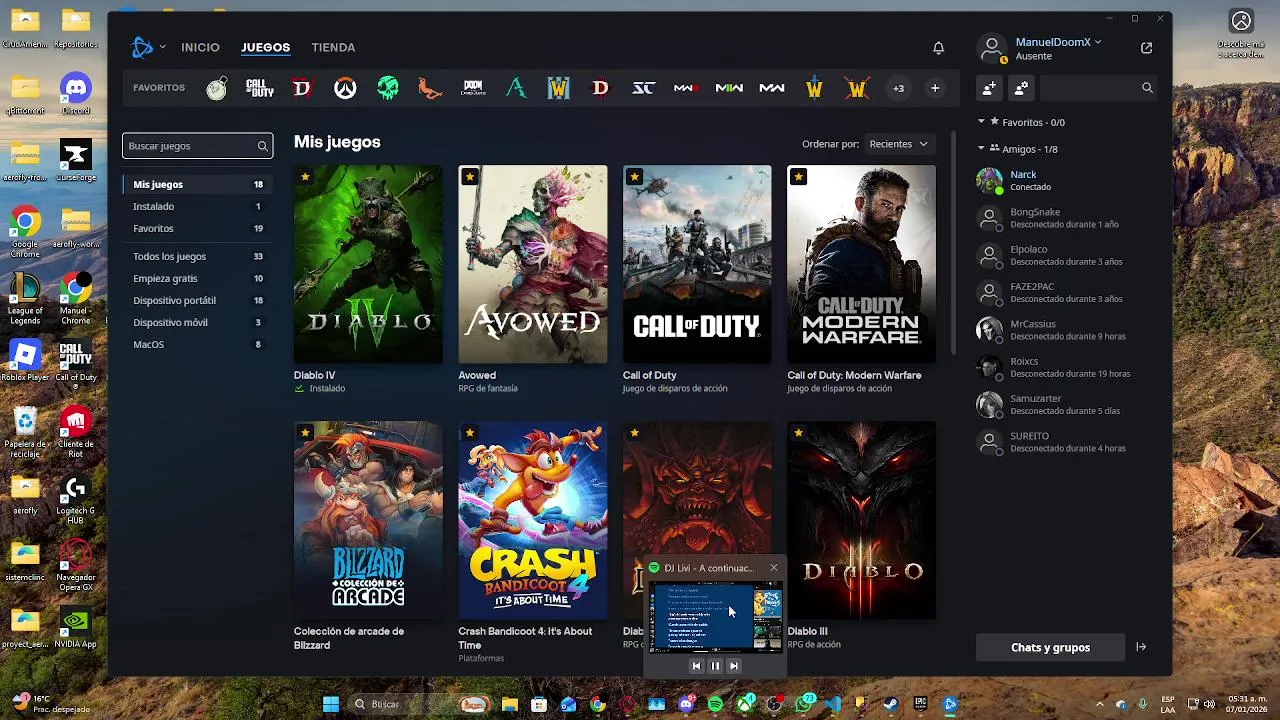Toggle favorite star on Diablo III card
This screenshot has width=1280, height=720.
[798, 433]
